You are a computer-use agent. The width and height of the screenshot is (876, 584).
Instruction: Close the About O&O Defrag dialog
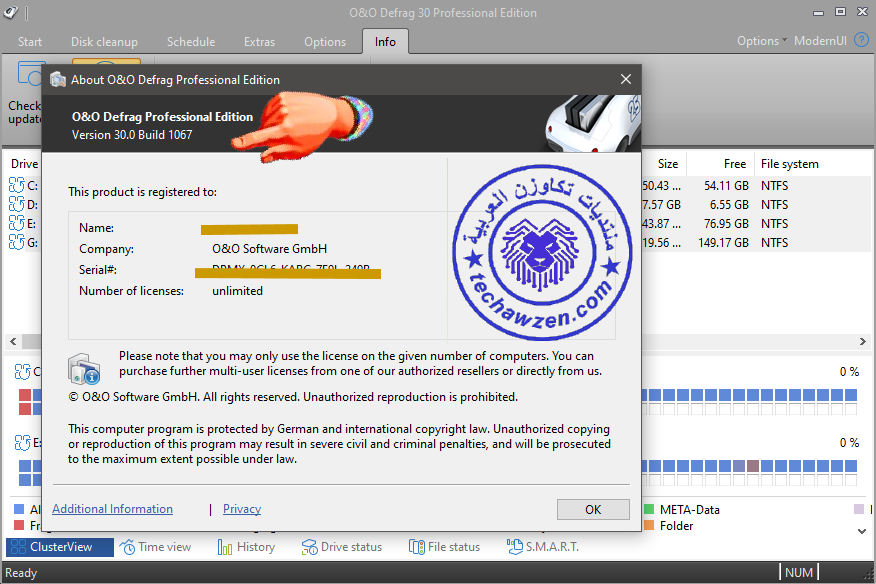point(626,79)
